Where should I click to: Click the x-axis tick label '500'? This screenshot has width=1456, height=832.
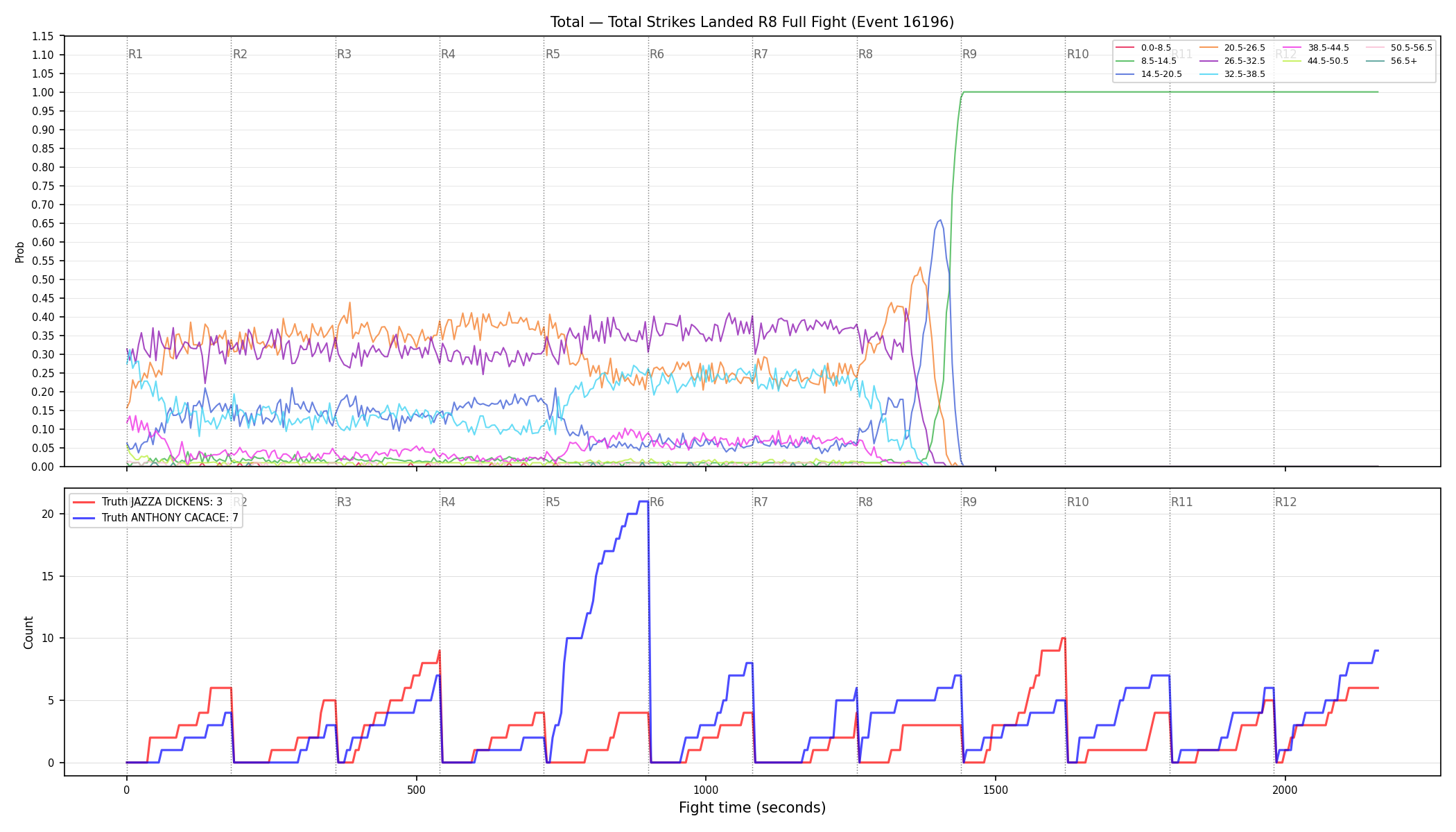tap(416, 790)
